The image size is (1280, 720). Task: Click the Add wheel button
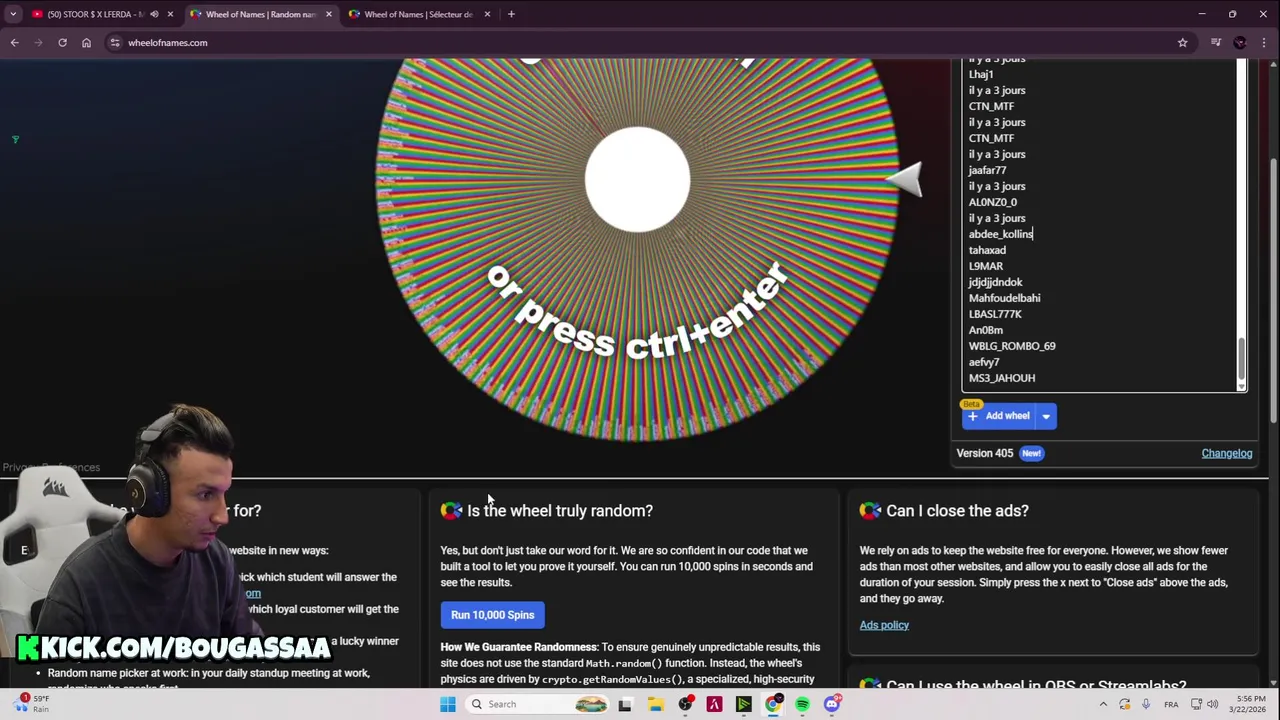pyautogui.click(x=998, y=416)
